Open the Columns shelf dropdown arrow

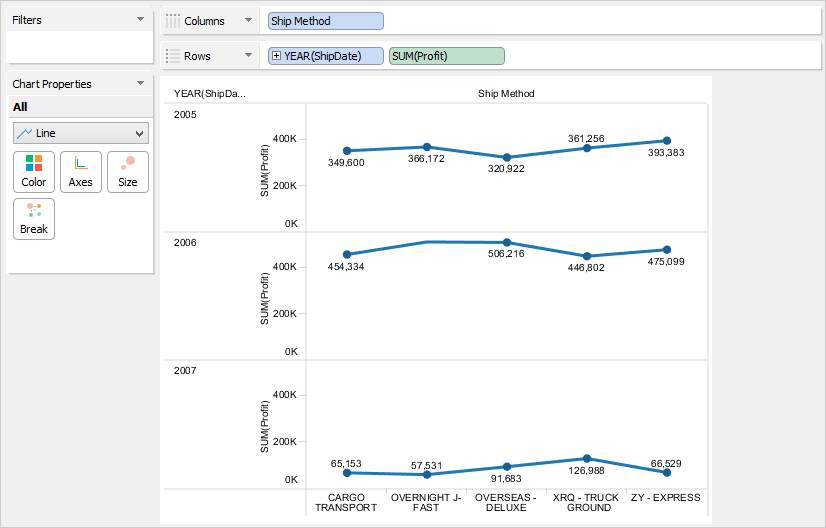(248, 21)
